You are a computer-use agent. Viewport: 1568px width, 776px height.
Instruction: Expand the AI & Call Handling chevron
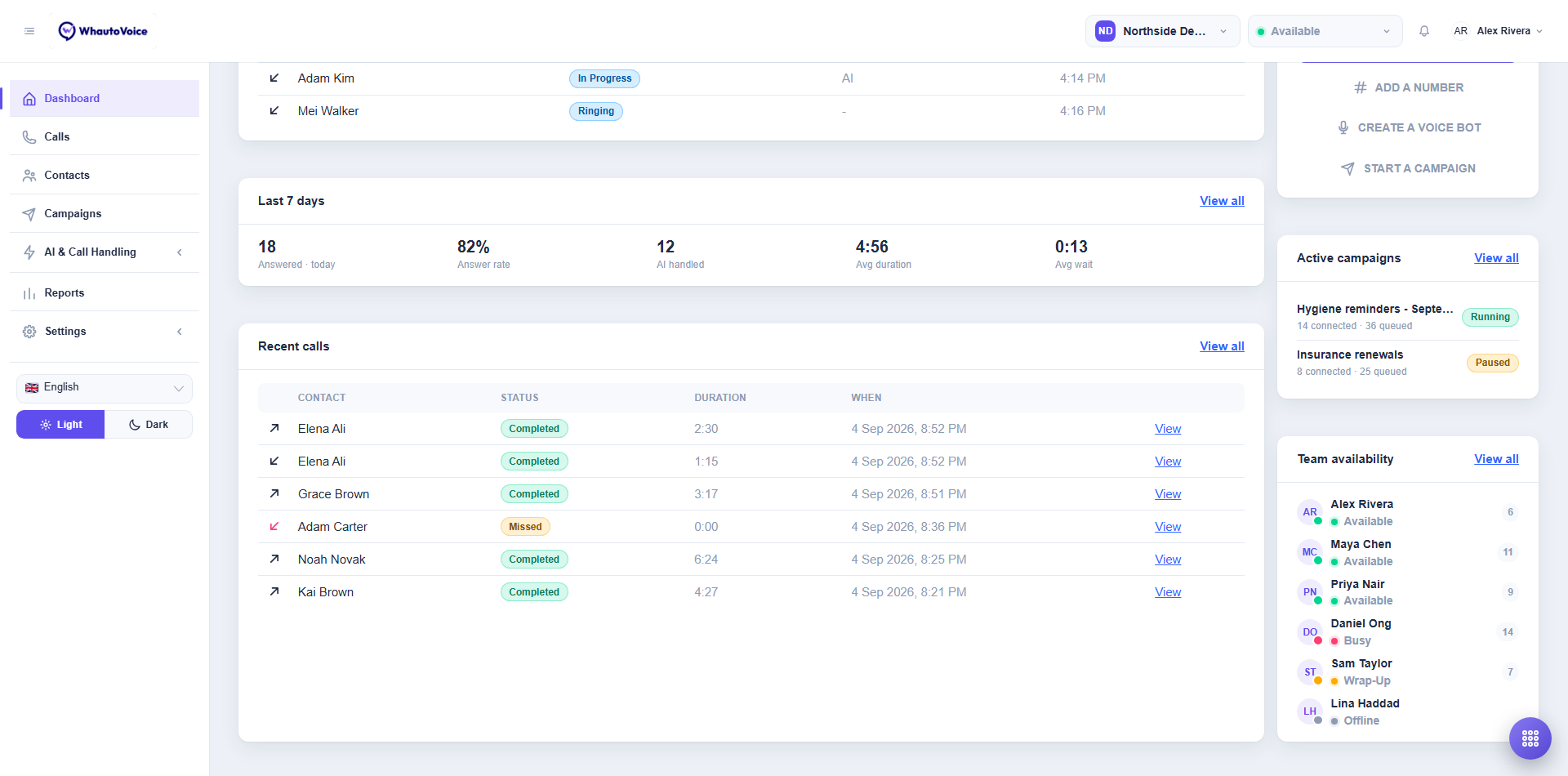click(x=180, y=252)
